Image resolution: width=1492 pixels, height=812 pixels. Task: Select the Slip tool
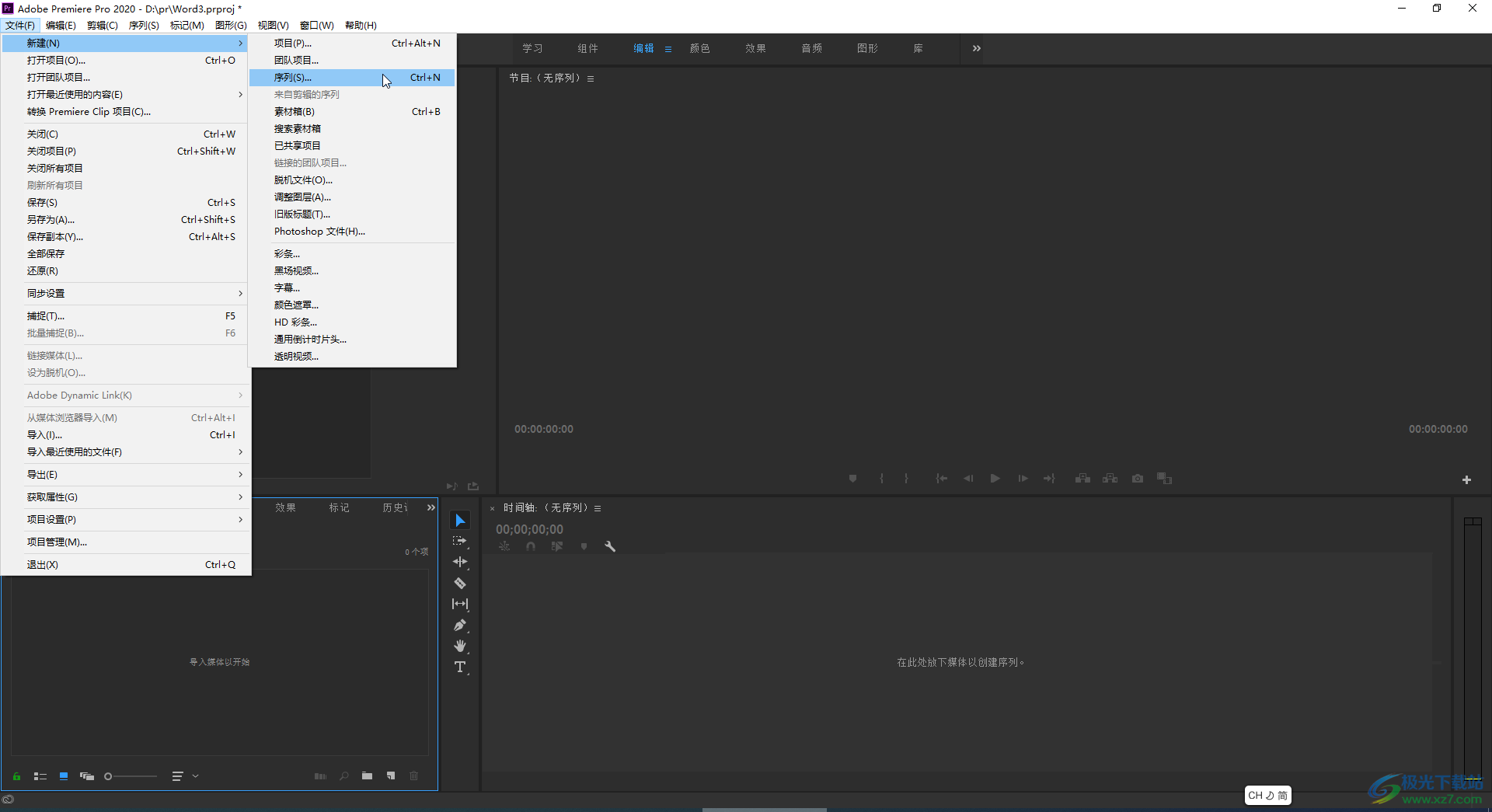460,604
